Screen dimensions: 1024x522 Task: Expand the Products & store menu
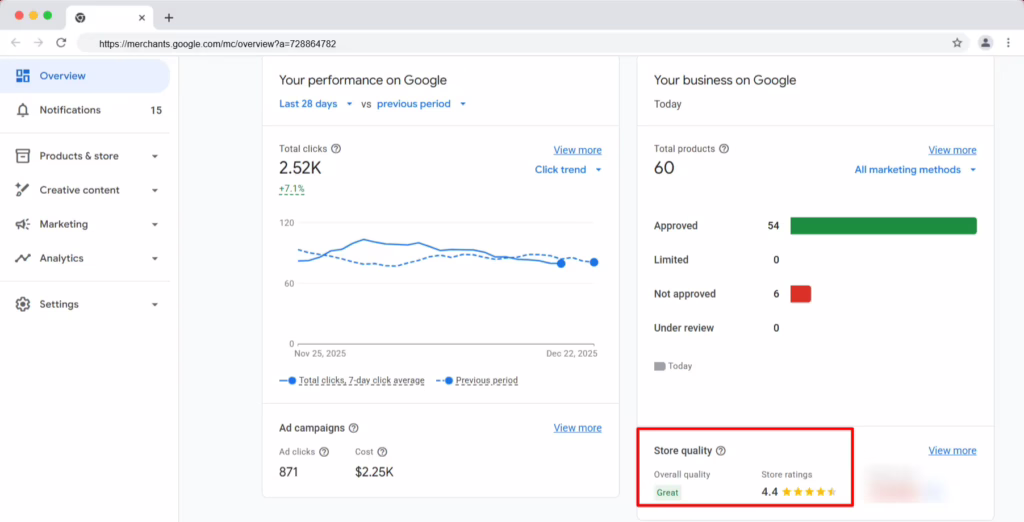(x=155, y=156)
